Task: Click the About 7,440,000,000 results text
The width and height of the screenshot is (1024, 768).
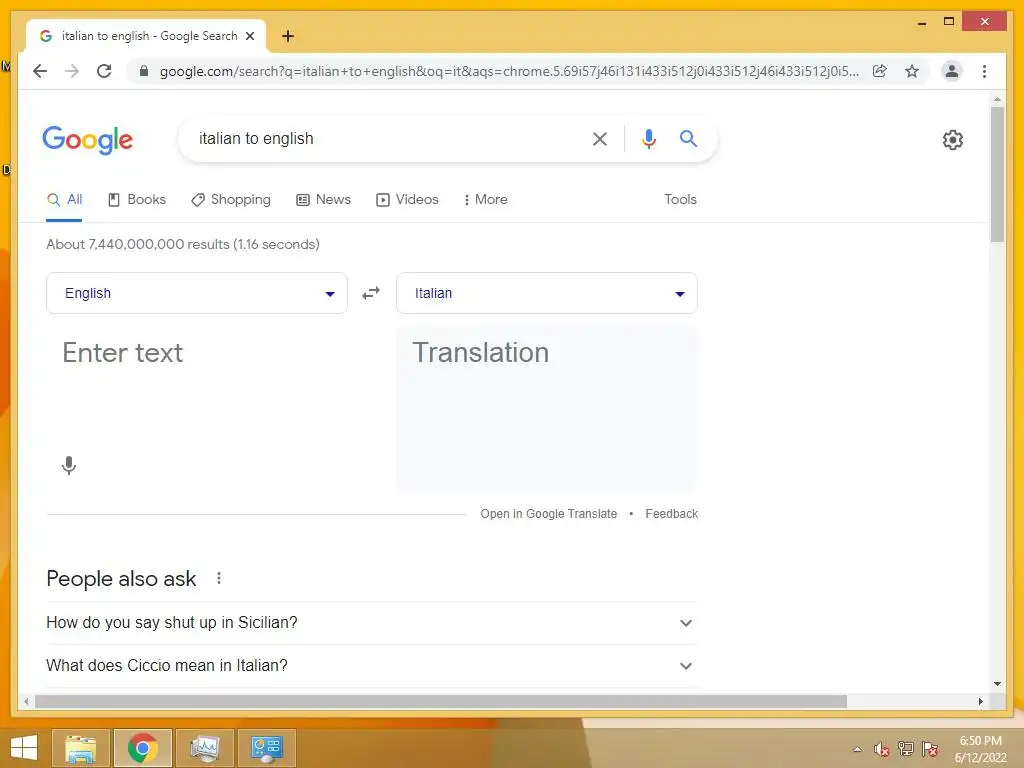Action: [x=183, y=244]
